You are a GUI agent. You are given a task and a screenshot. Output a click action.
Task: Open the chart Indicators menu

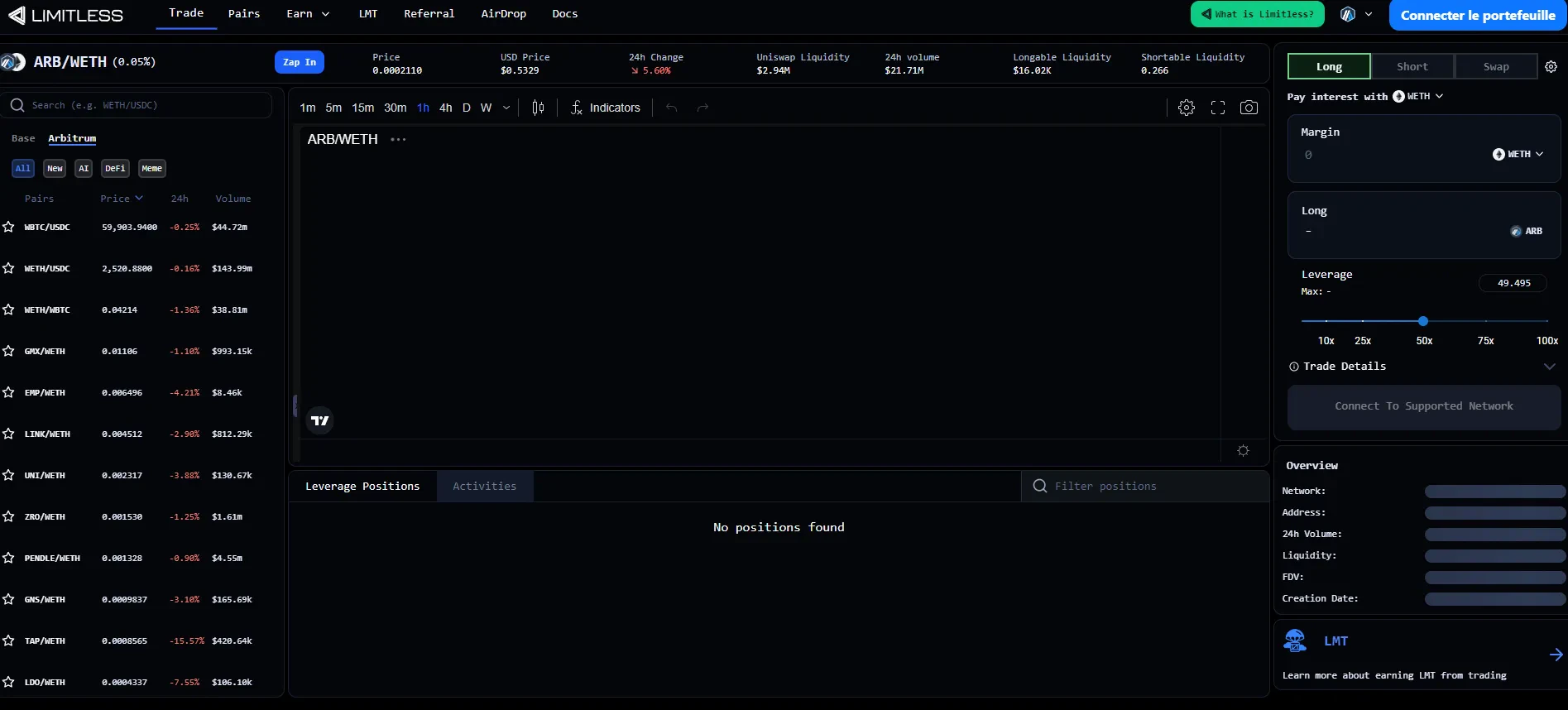pos(605,108)
